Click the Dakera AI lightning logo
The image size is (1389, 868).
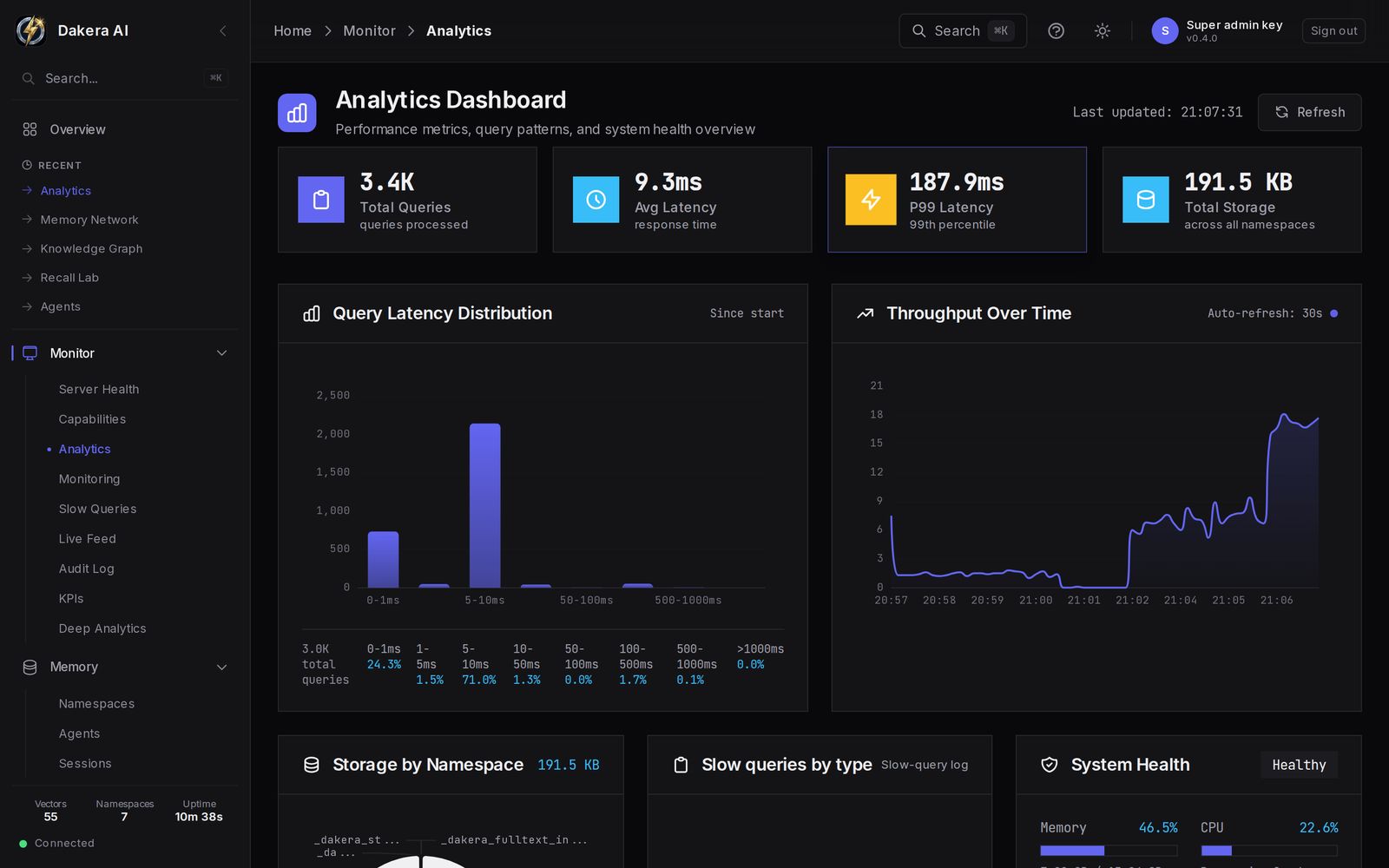tap(30, 30)
